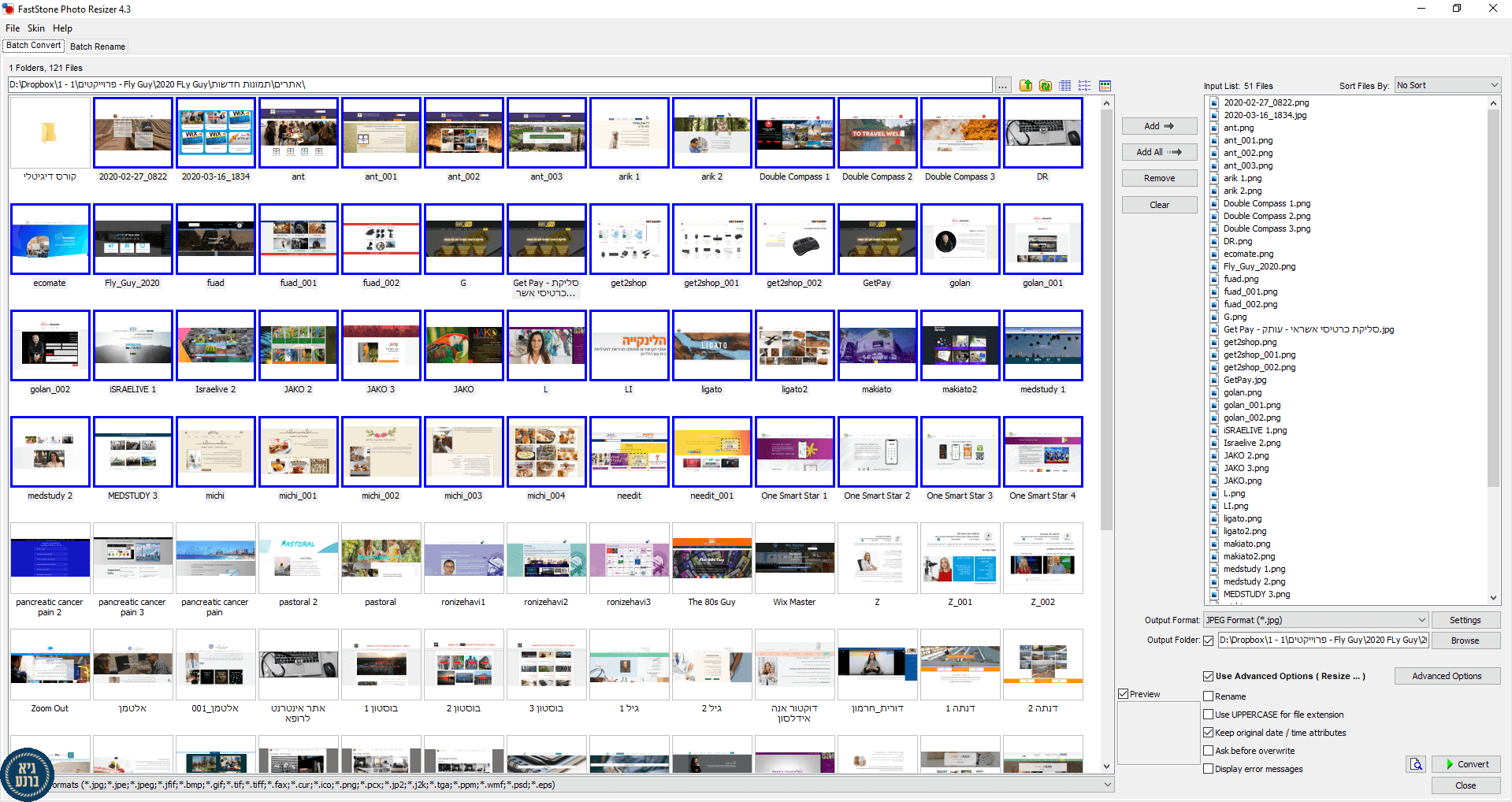Disable Use Advanced Options checkbox
Screen dimensions: 1512x802
(x=1209, y=676)
